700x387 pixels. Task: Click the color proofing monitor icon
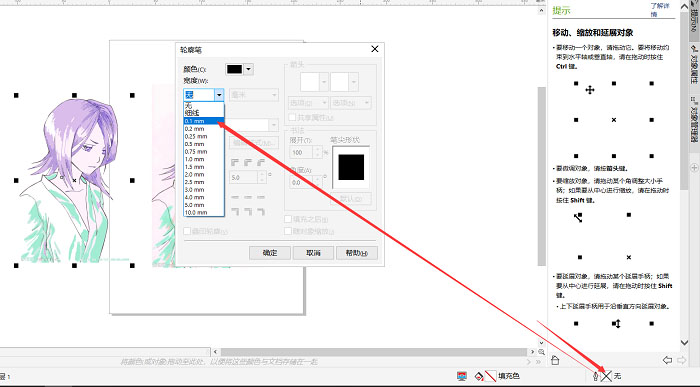pyautogui.click(x=462, y=376)
